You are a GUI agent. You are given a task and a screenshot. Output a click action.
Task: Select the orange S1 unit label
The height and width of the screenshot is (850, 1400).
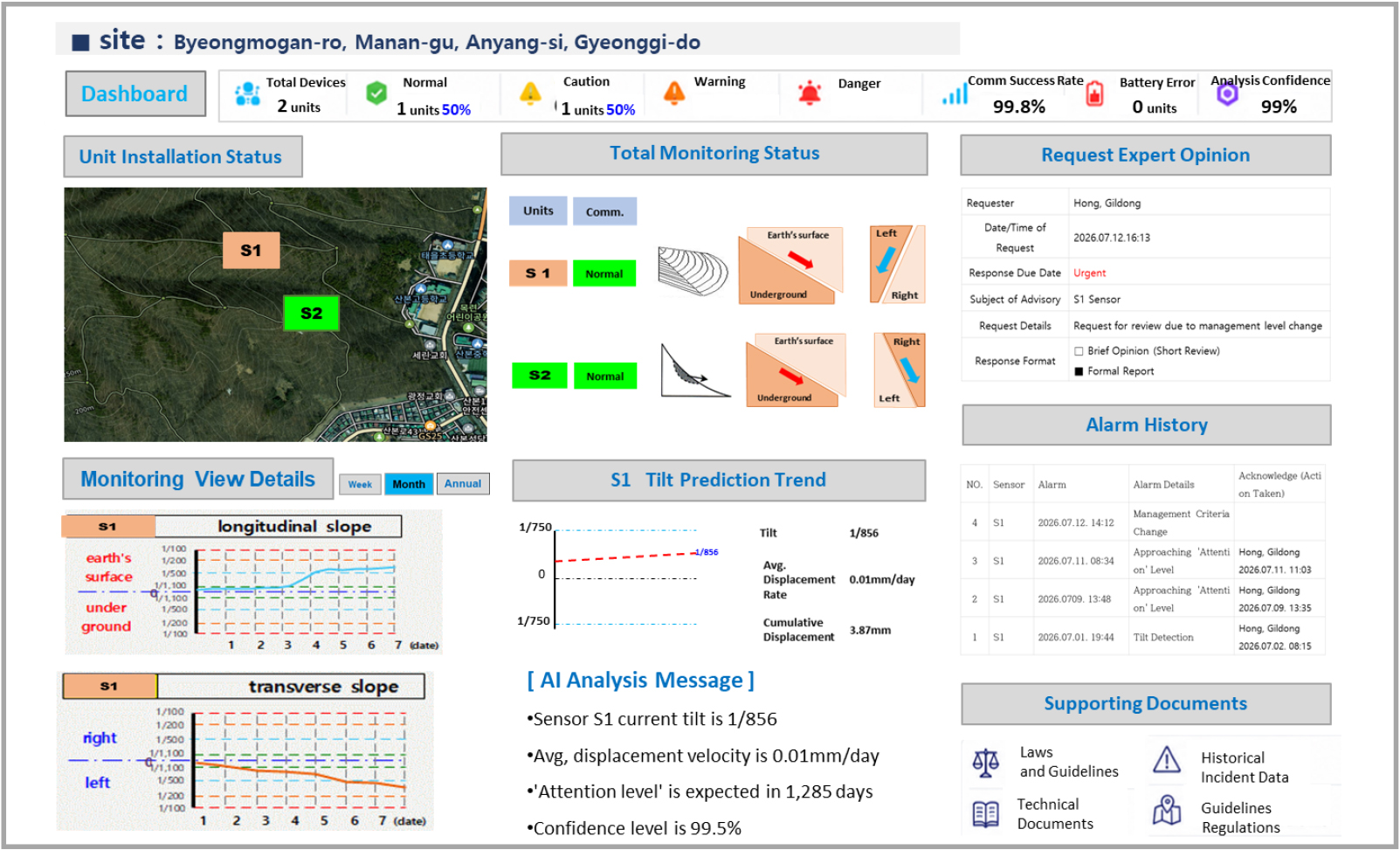pyautogui.click(x=538, y=273)
